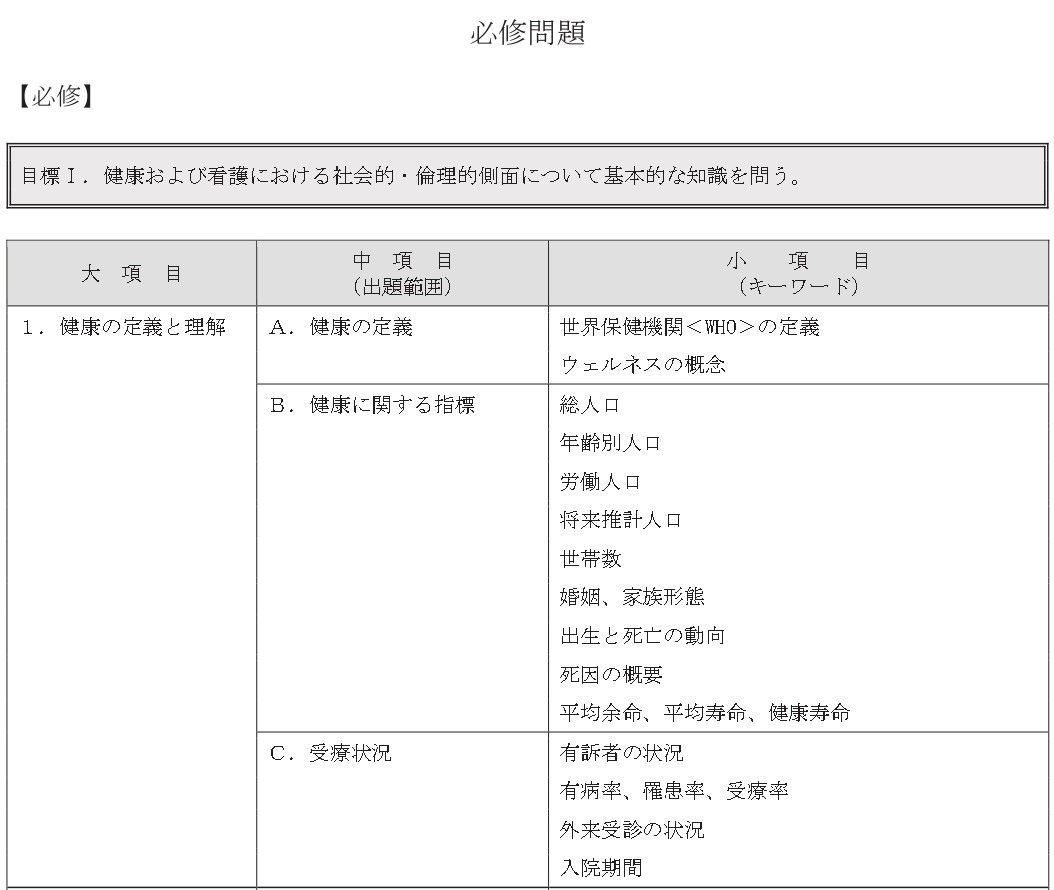This screenshot has height=890, width=1054.
Task: Click the keyword 外来受診の状況
Action: click(632, 830)
